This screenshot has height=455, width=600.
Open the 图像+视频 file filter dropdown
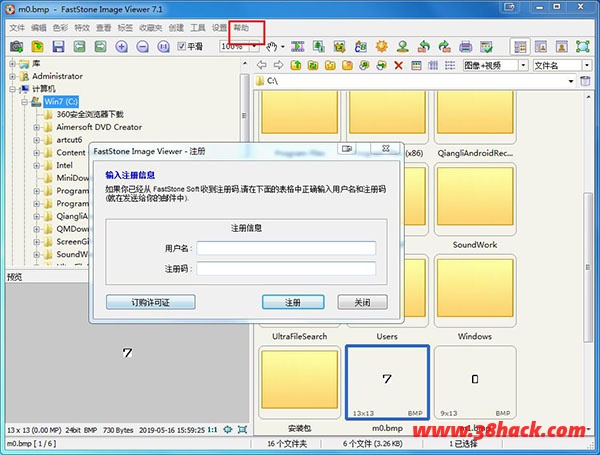tap(493, 65)
